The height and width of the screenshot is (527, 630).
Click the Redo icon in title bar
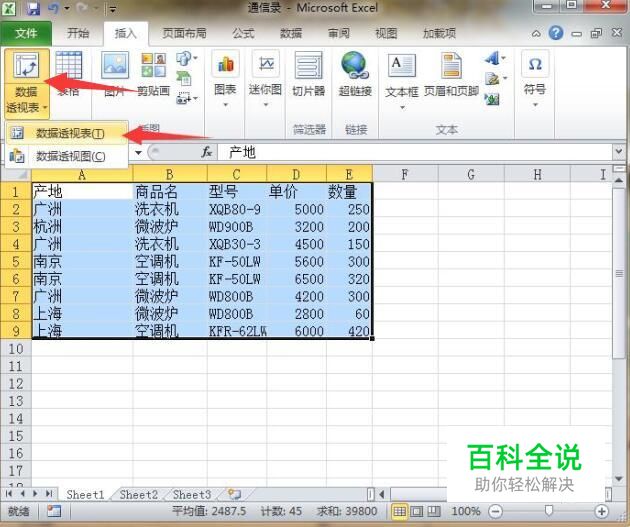82,8
